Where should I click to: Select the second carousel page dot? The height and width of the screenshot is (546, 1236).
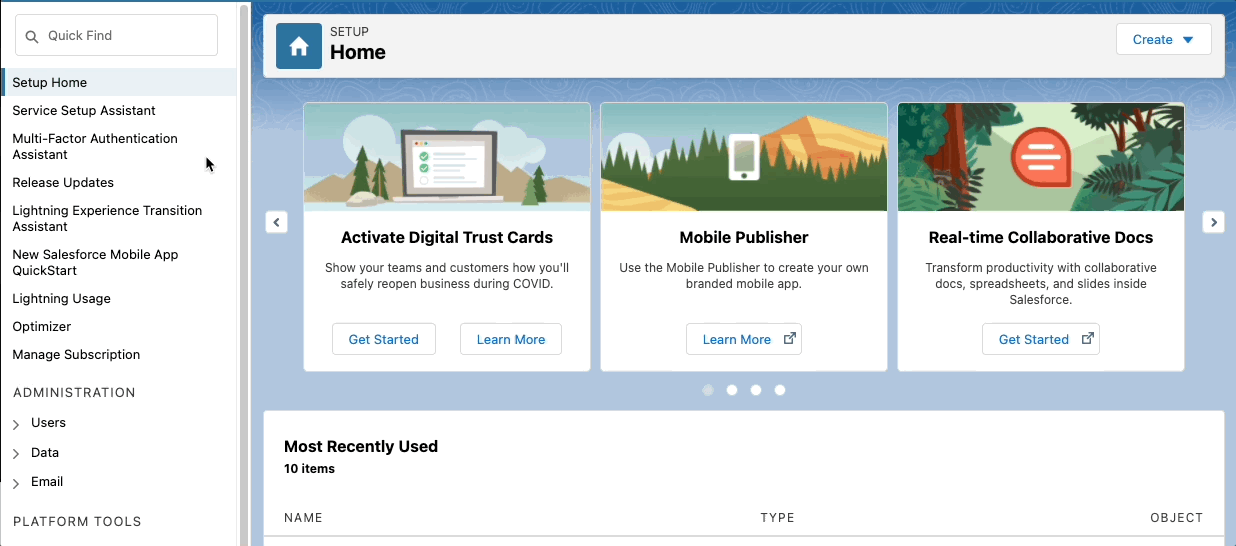(732, 390)
